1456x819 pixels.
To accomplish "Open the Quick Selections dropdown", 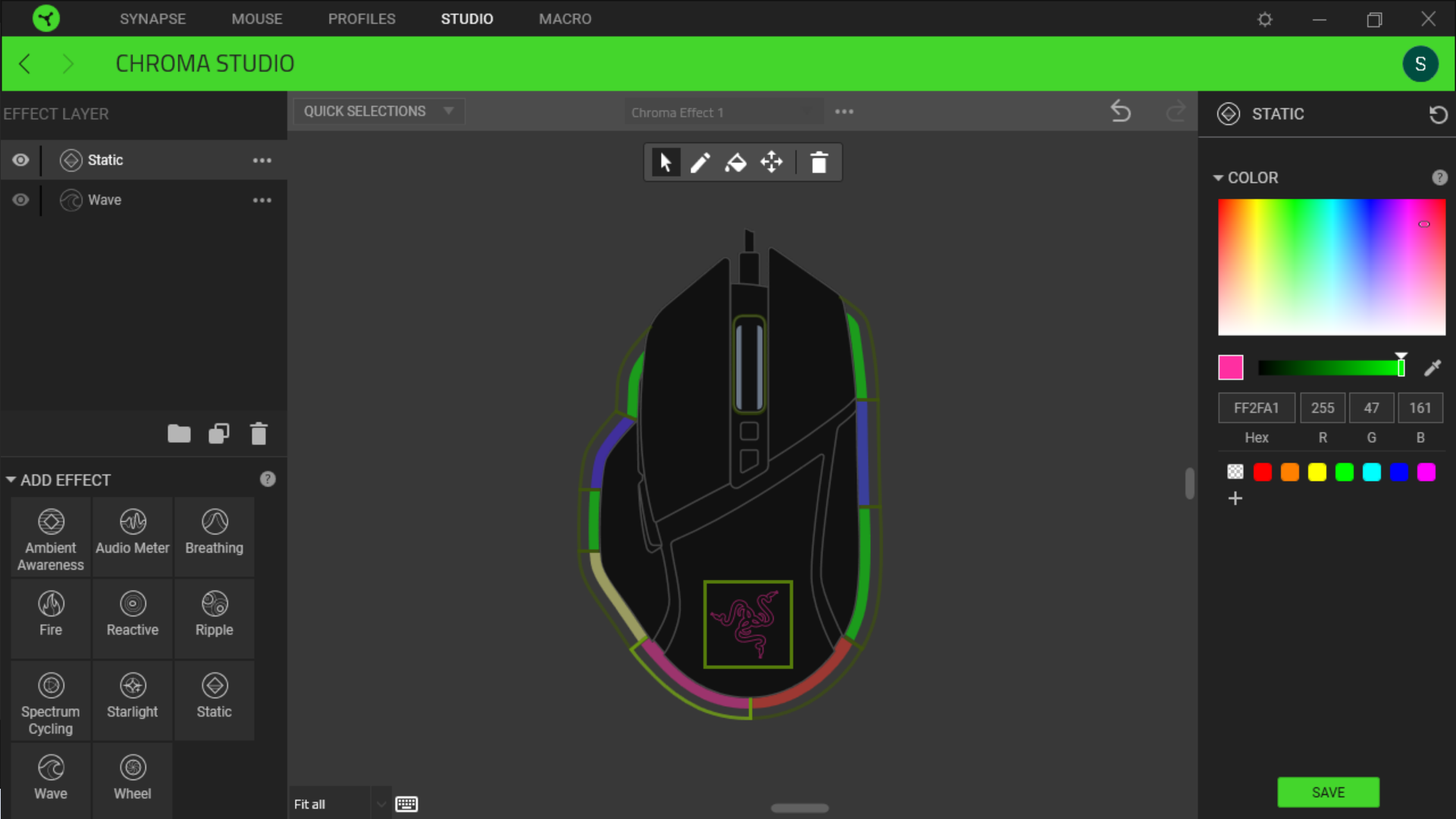I will tap(378, 111).
